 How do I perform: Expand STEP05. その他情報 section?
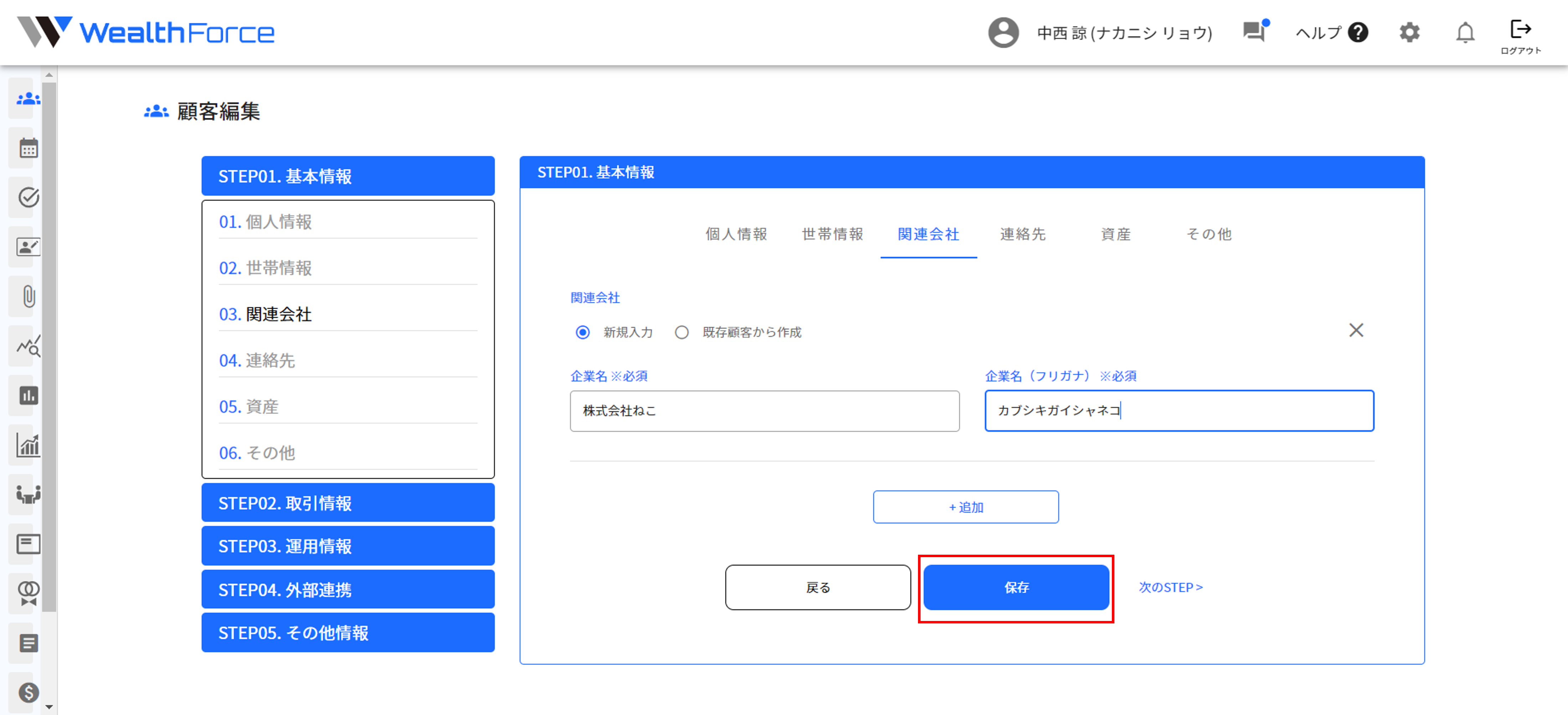[x=347, y=632]
